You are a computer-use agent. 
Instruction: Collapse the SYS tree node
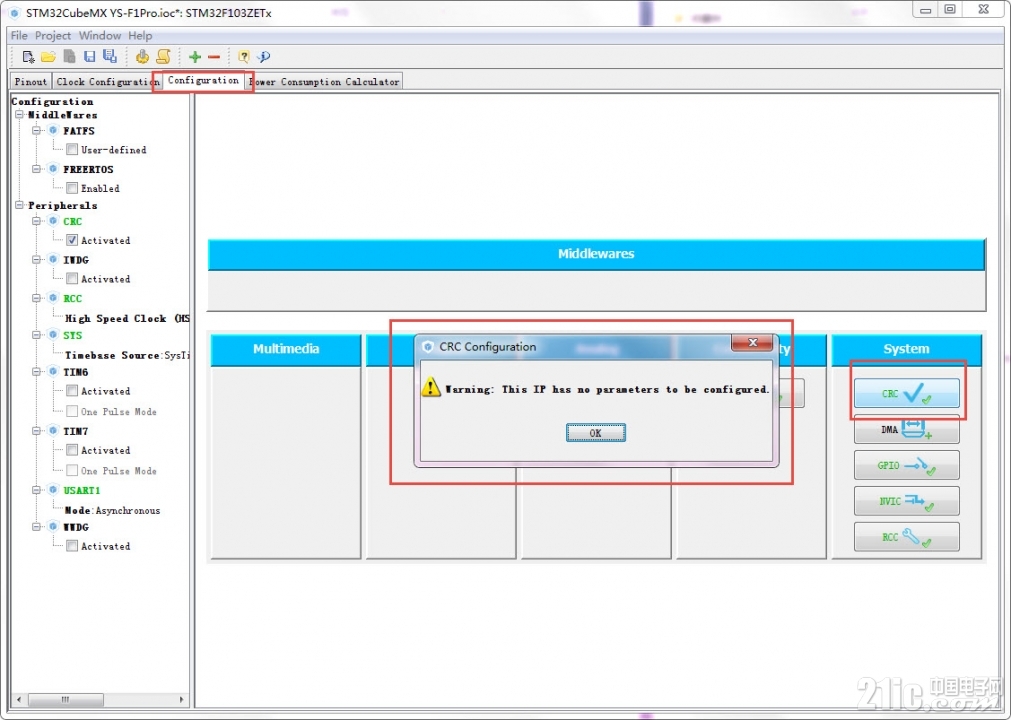click(37, 335)
